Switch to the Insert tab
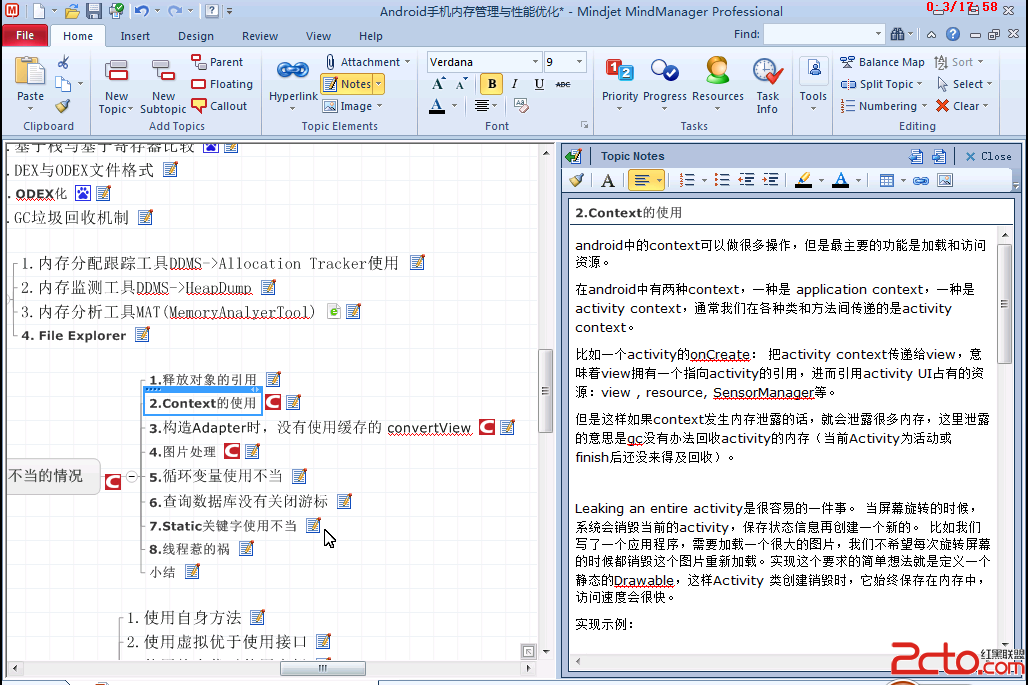The image size is (1028, 685). coord(135,36)
